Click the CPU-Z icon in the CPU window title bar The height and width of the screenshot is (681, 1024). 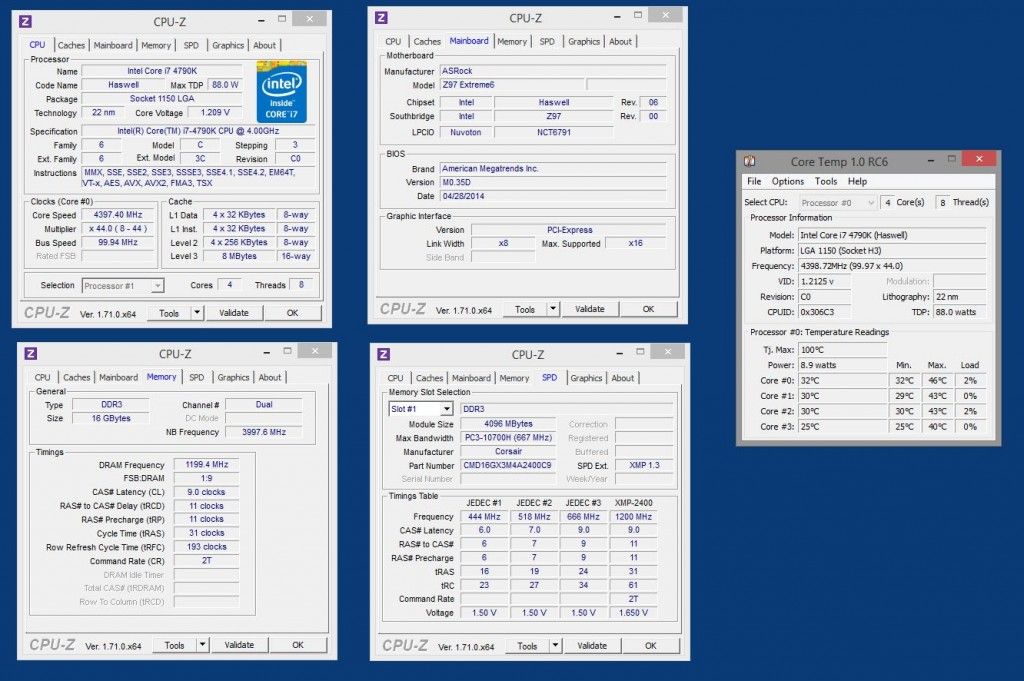tap(25, 22)
